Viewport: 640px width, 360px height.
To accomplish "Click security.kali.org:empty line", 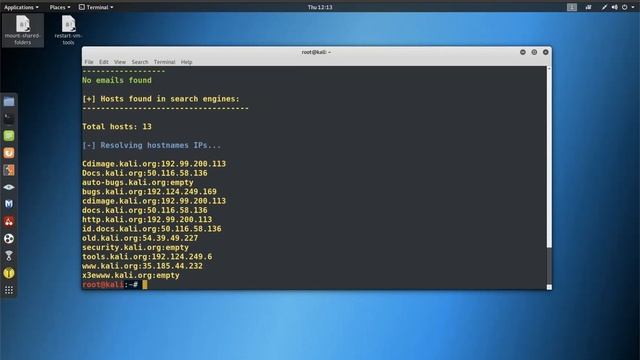I will pyautogui.click(x=135, y=247).
